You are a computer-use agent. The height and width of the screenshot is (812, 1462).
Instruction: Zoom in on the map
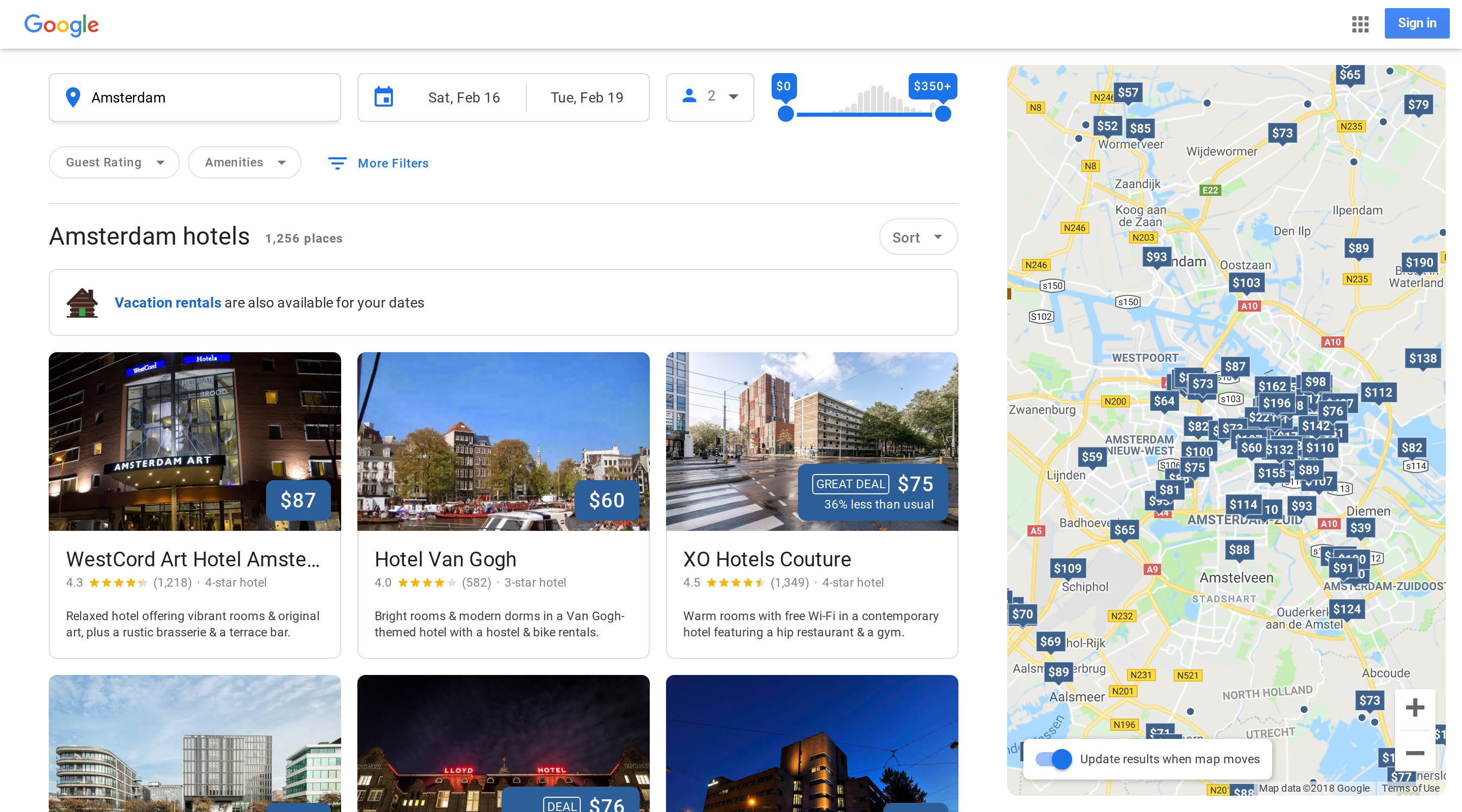pos(1414,707)
